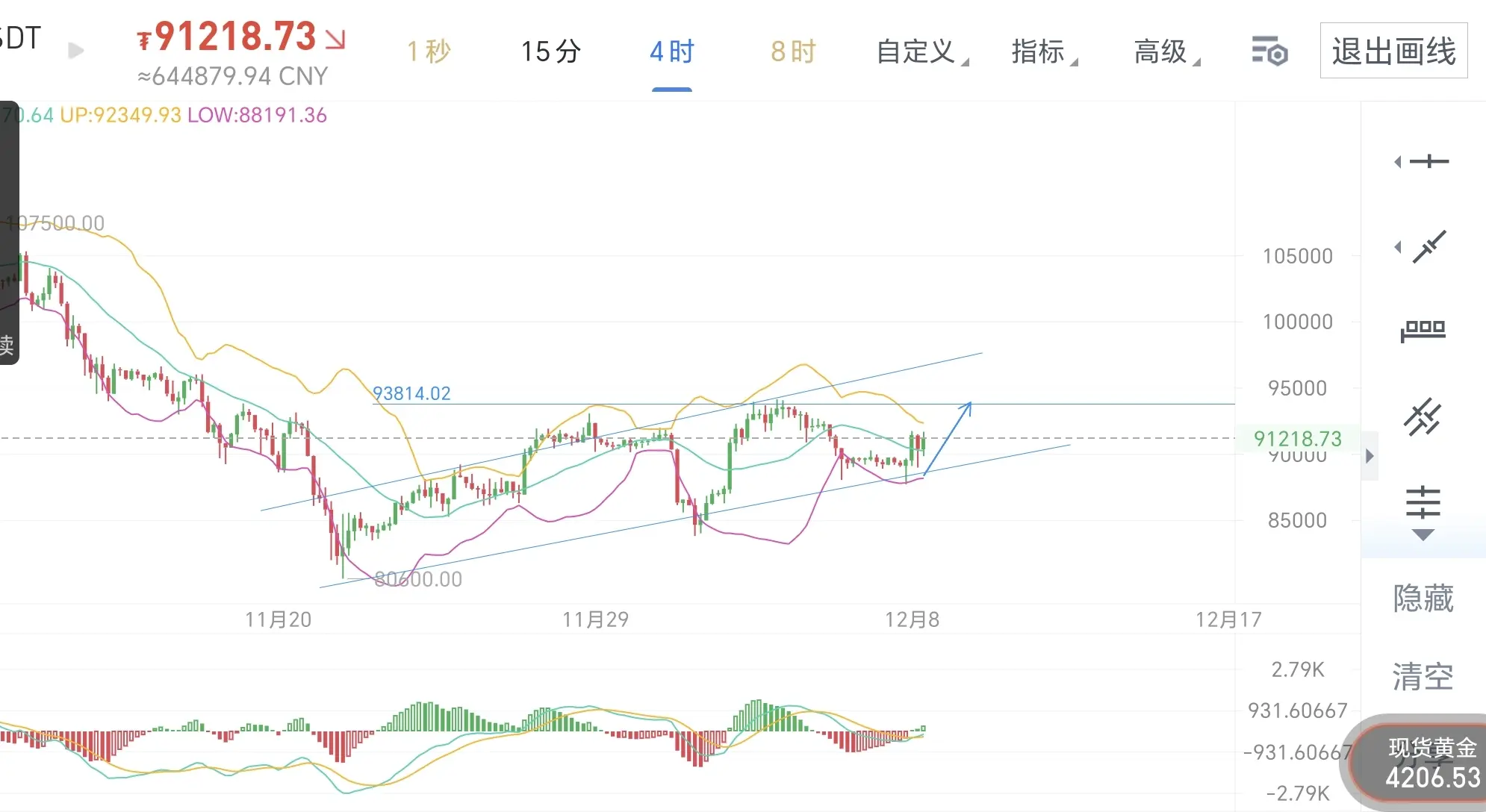The height and width of the screenshot is (812, 1486).
Task: Expand more drawing tools down arrow
Action: 1423,535
